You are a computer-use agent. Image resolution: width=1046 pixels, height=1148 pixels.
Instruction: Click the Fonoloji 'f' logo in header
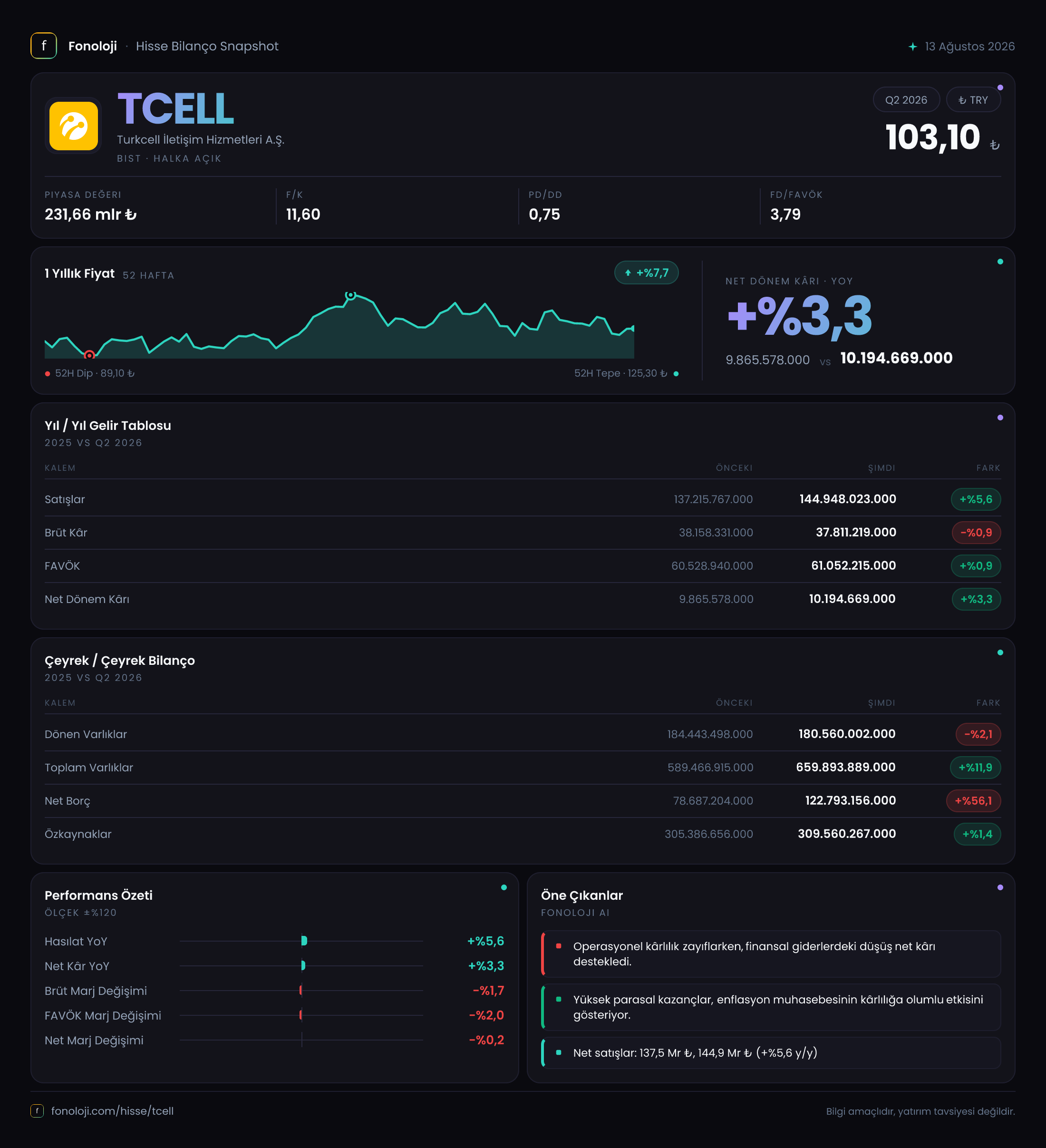[43, 46]
